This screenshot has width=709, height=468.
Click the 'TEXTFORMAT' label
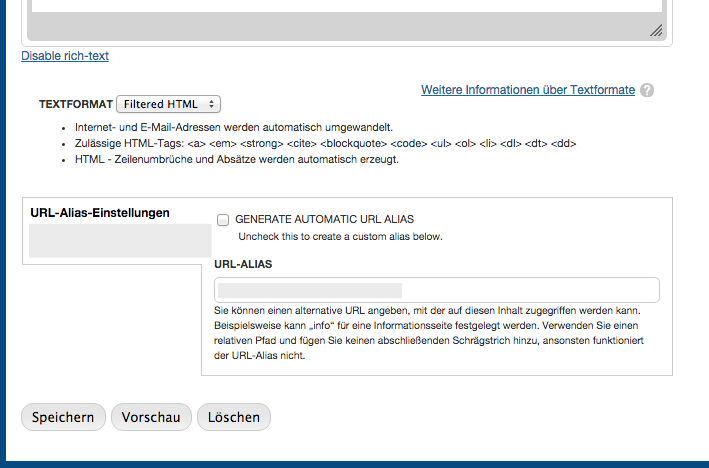76,104
